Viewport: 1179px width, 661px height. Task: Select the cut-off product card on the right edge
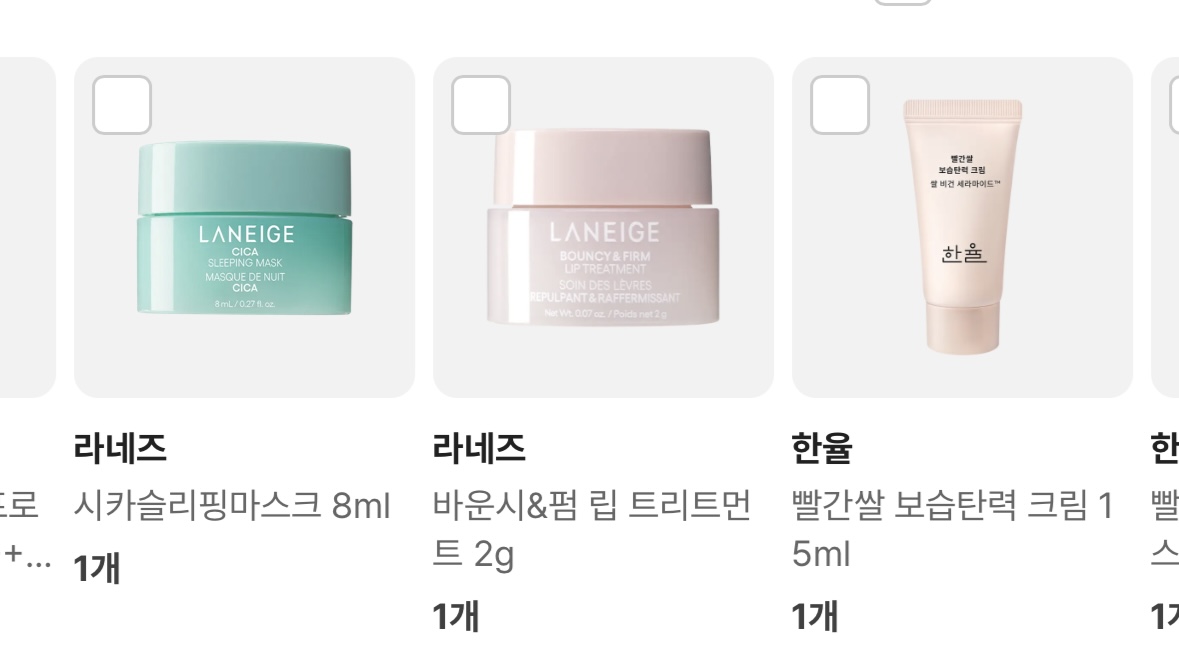click(1165, 227)
